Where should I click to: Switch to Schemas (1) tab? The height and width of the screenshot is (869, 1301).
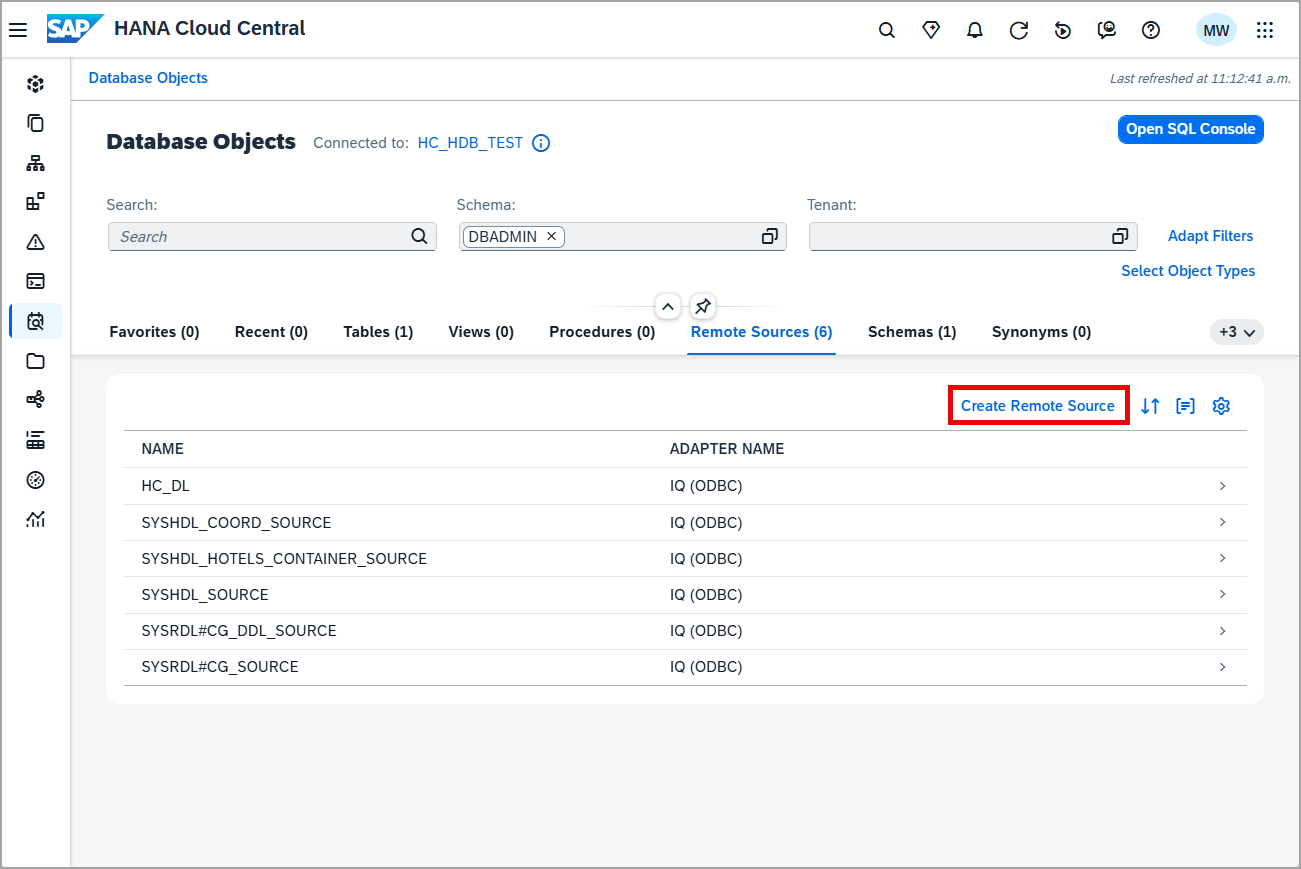point(912,332)
